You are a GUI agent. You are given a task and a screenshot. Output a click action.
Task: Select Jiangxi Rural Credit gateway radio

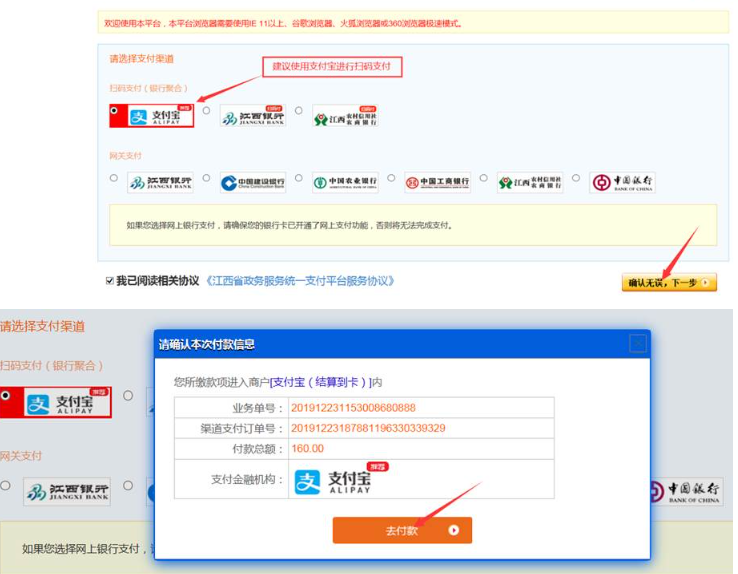point(483,178)
